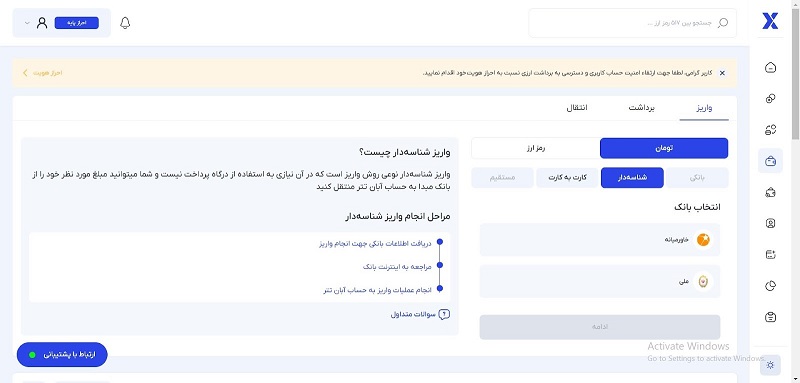Click the user avatar icon in the header
Screen dimensions: 800x383
[42, 23]
